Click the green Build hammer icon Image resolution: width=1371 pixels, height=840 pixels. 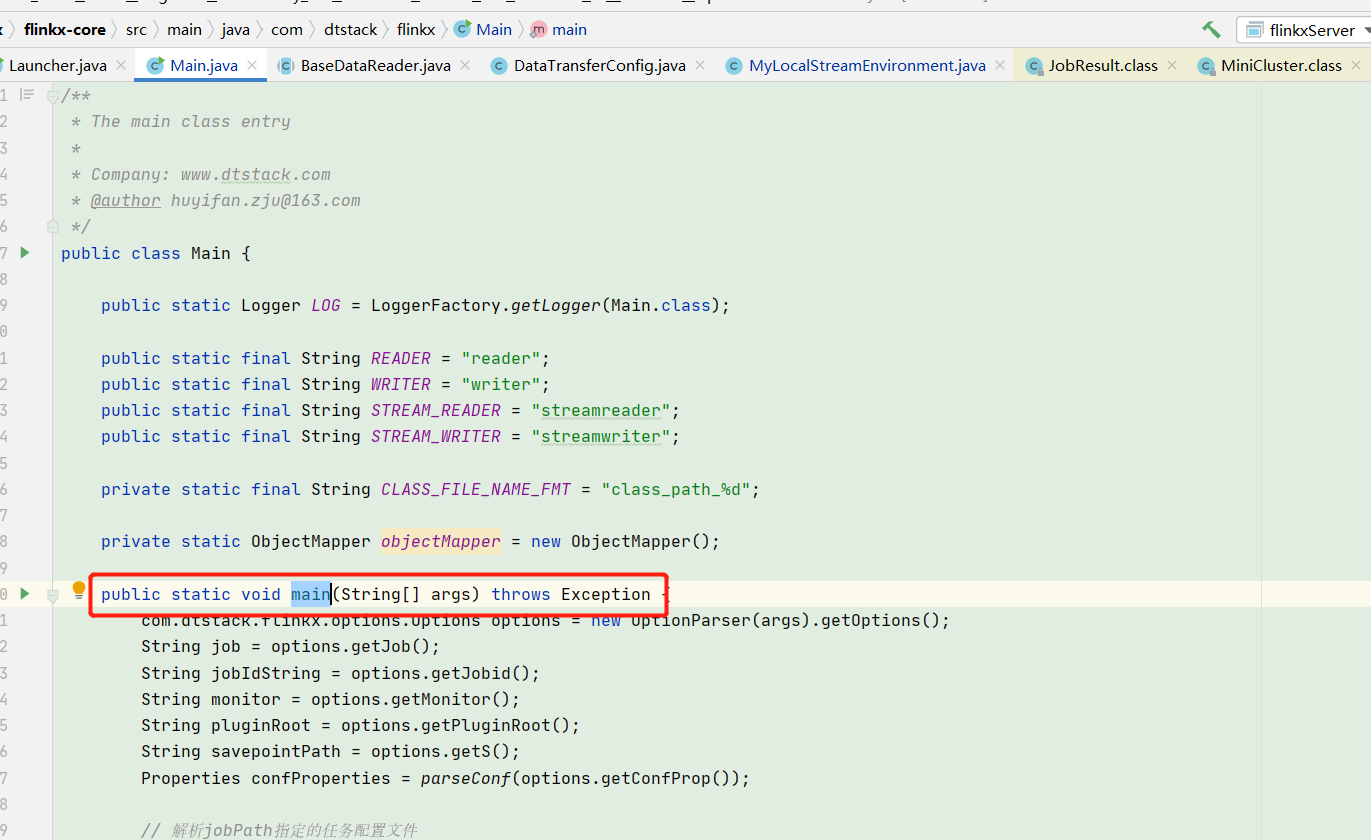coord(1210,30)
